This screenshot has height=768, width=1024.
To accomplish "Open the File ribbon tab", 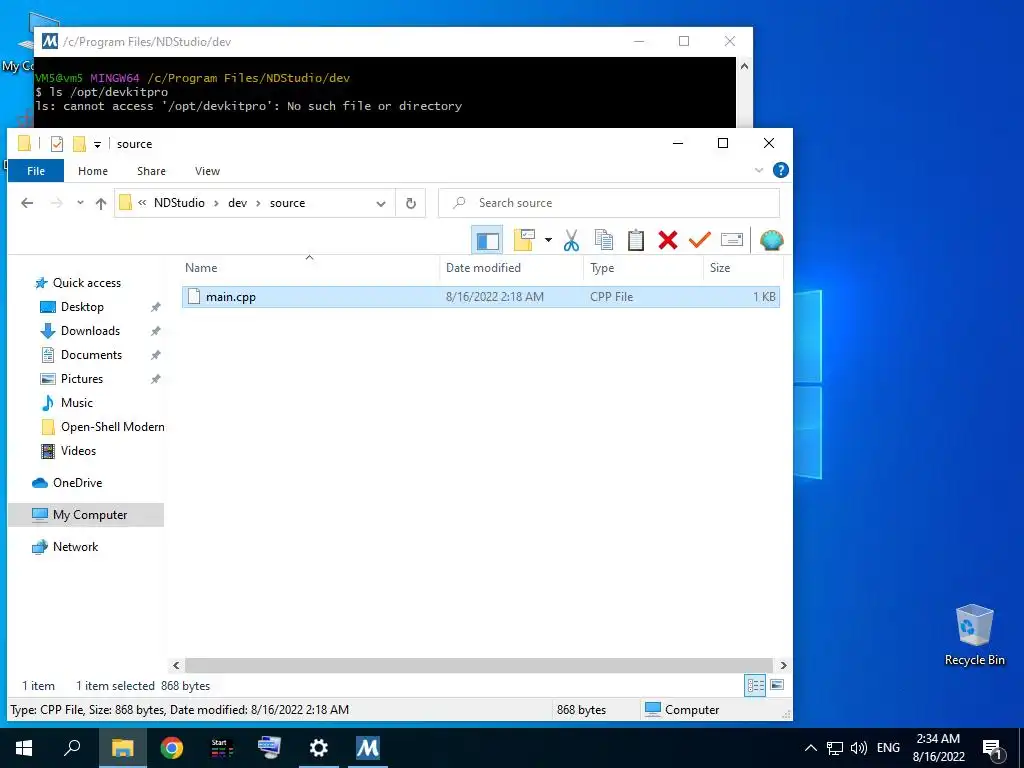I will [36, 171].
